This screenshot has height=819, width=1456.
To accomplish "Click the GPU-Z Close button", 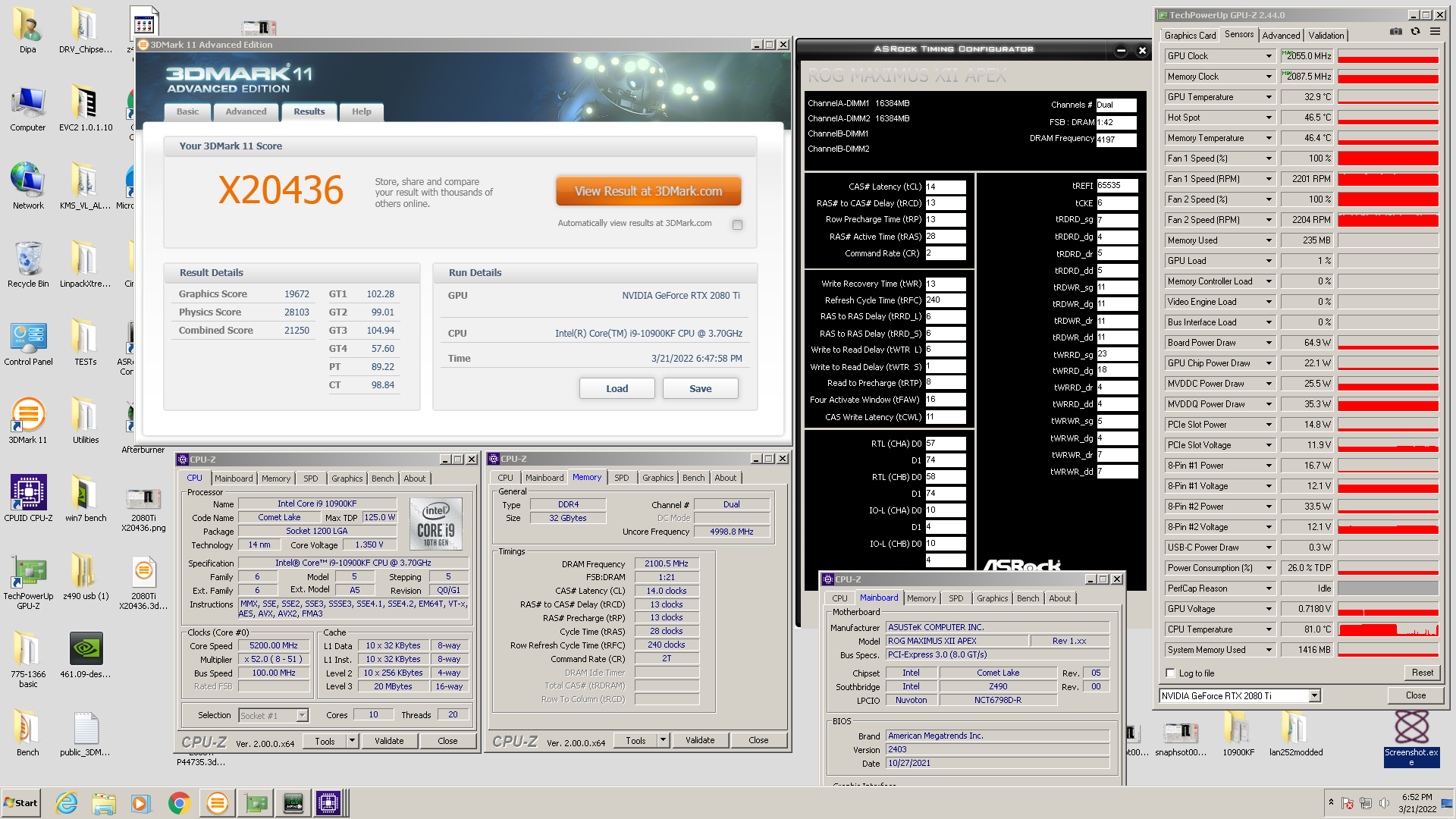I will [x=1415, y=695].
